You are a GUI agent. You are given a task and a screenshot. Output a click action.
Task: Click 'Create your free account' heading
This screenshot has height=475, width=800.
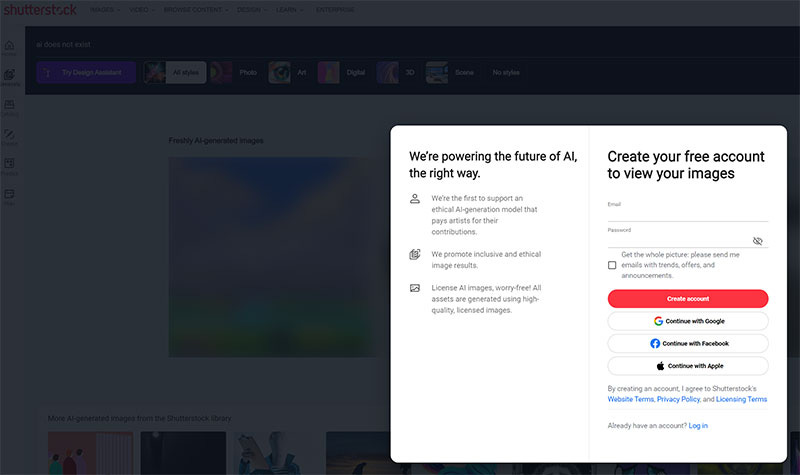click(x=686, y=165)
